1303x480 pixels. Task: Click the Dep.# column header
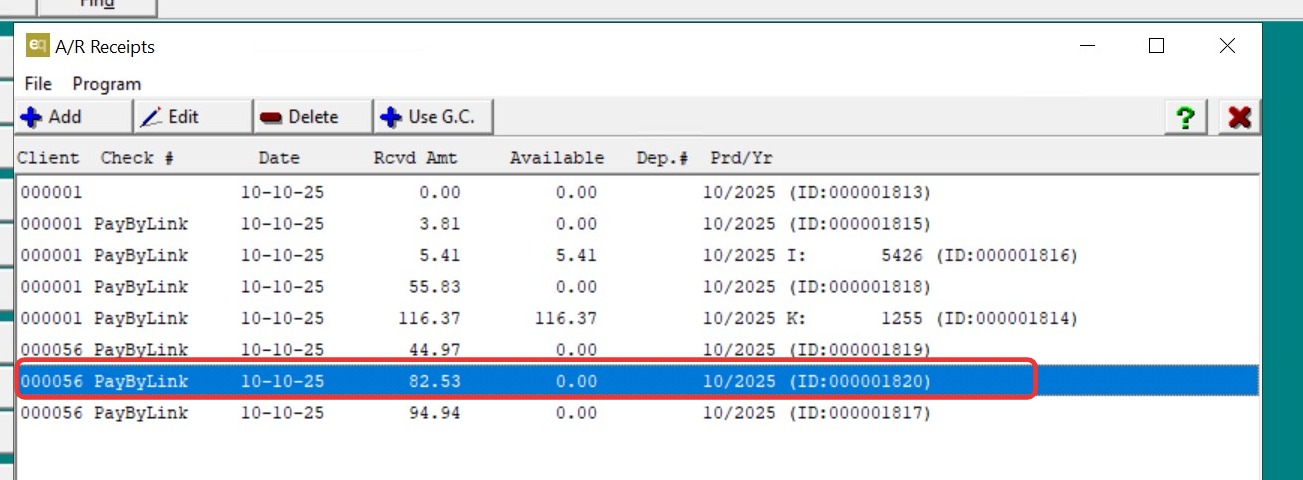pyautogui.click(x=663, y=158)
